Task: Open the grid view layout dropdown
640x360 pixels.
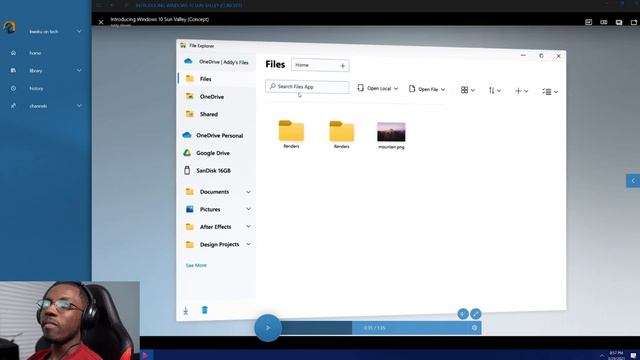Action: (468, 90)
